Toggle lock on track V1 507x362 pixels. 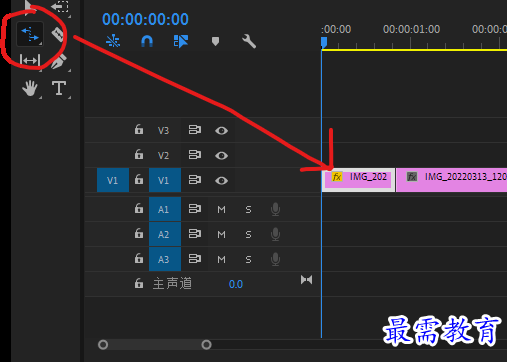139,180
